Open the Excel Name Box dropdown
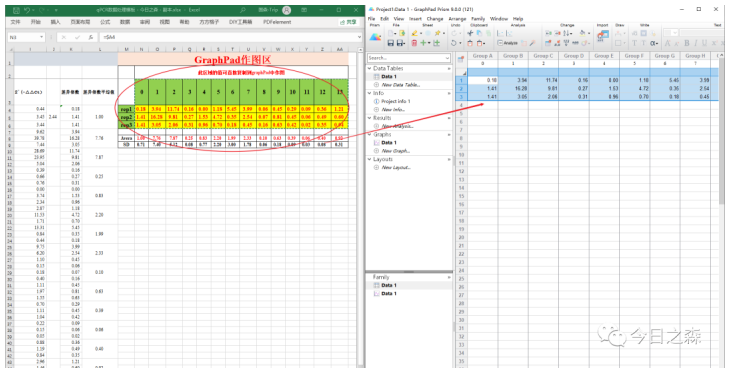 pyautogui.click(x=41, y=37)
